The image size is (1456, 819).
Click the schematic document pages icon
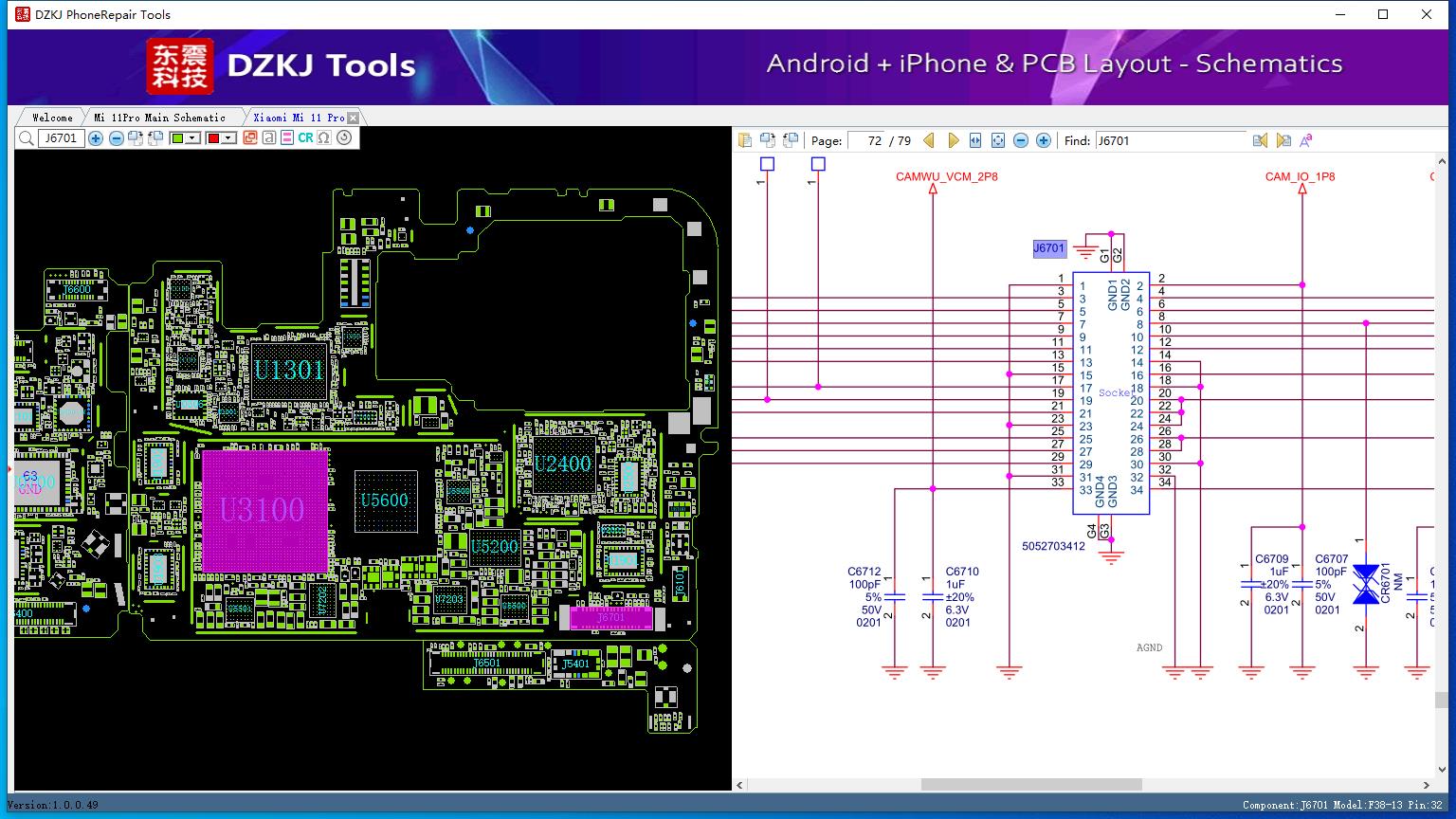pyautogui.click(x=745, y=140)
